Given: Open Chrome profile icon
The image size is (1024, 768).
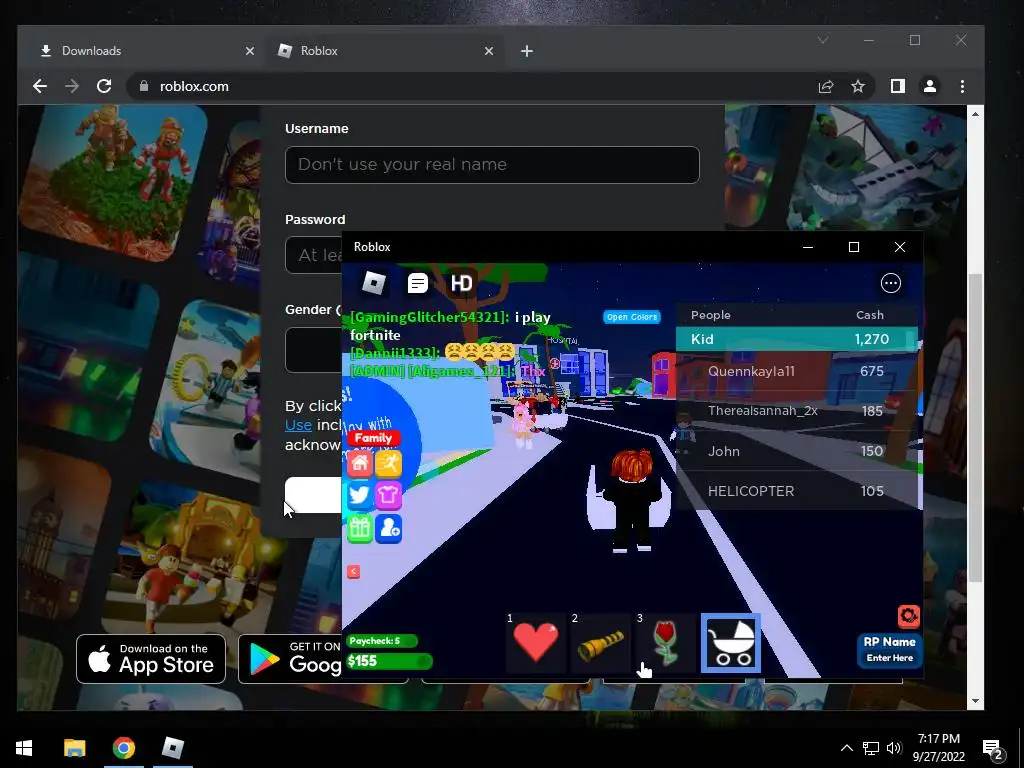Looking at the screenshot, I should coord(930,86).
